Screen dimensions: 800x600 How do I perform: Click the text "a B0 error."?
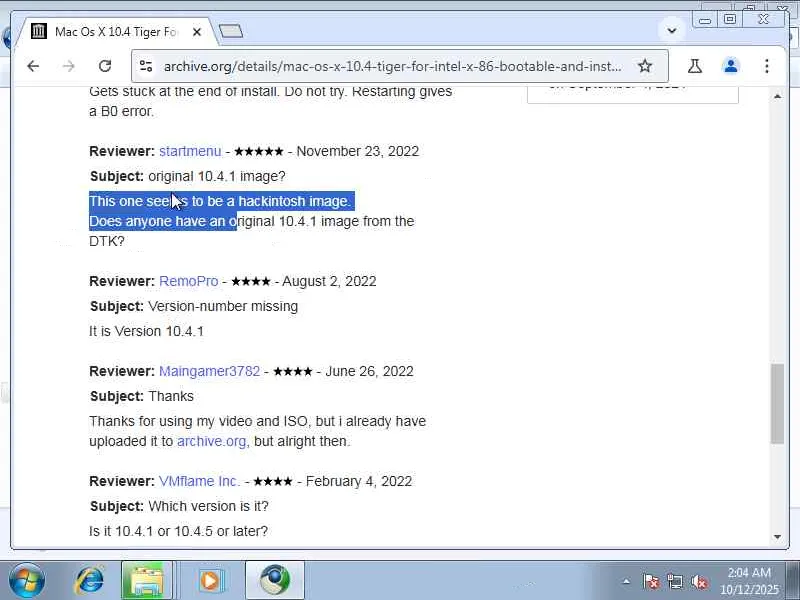(x=121, y=111)
